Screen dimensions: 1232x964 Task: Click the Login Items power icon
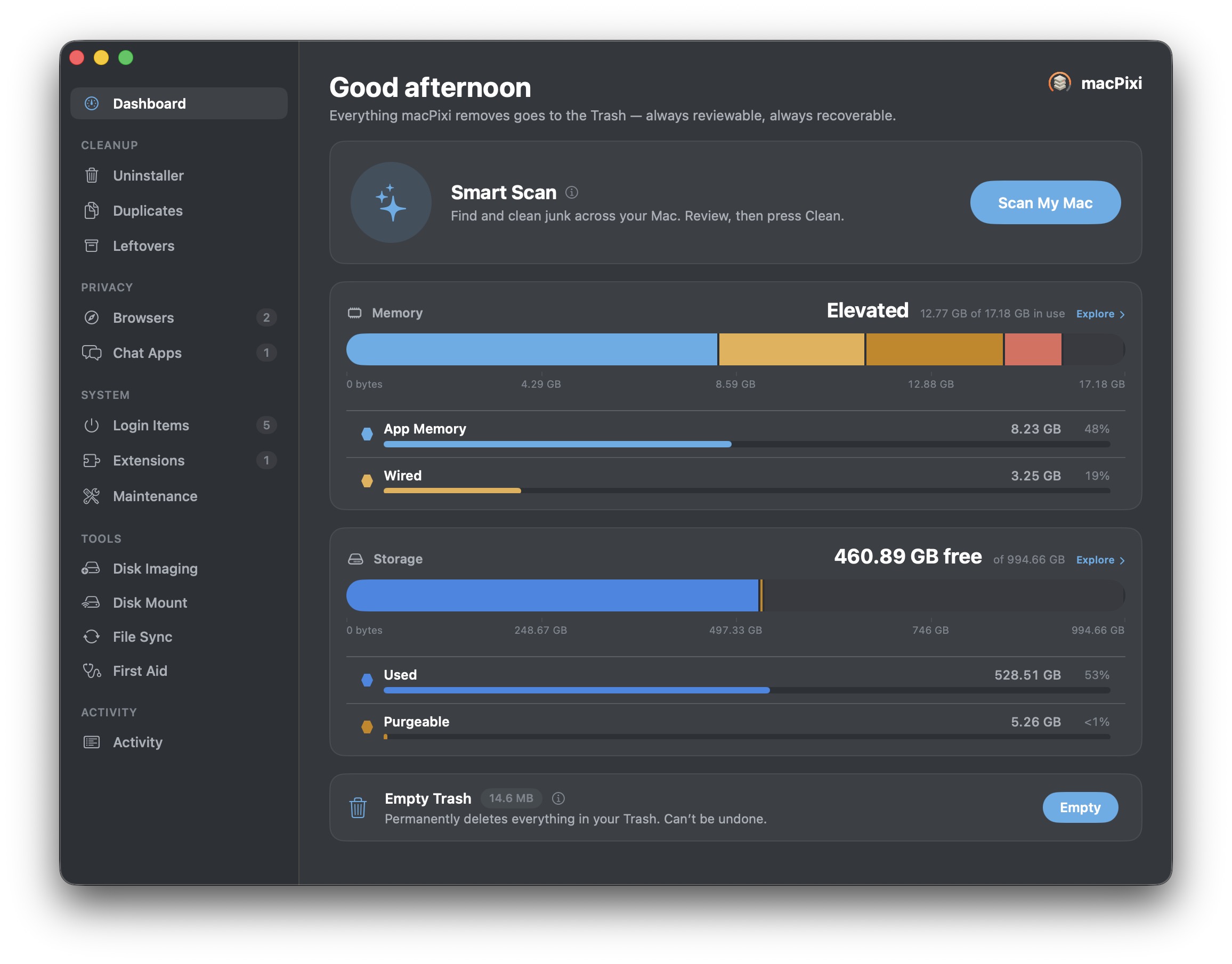[x=92, y=426]
